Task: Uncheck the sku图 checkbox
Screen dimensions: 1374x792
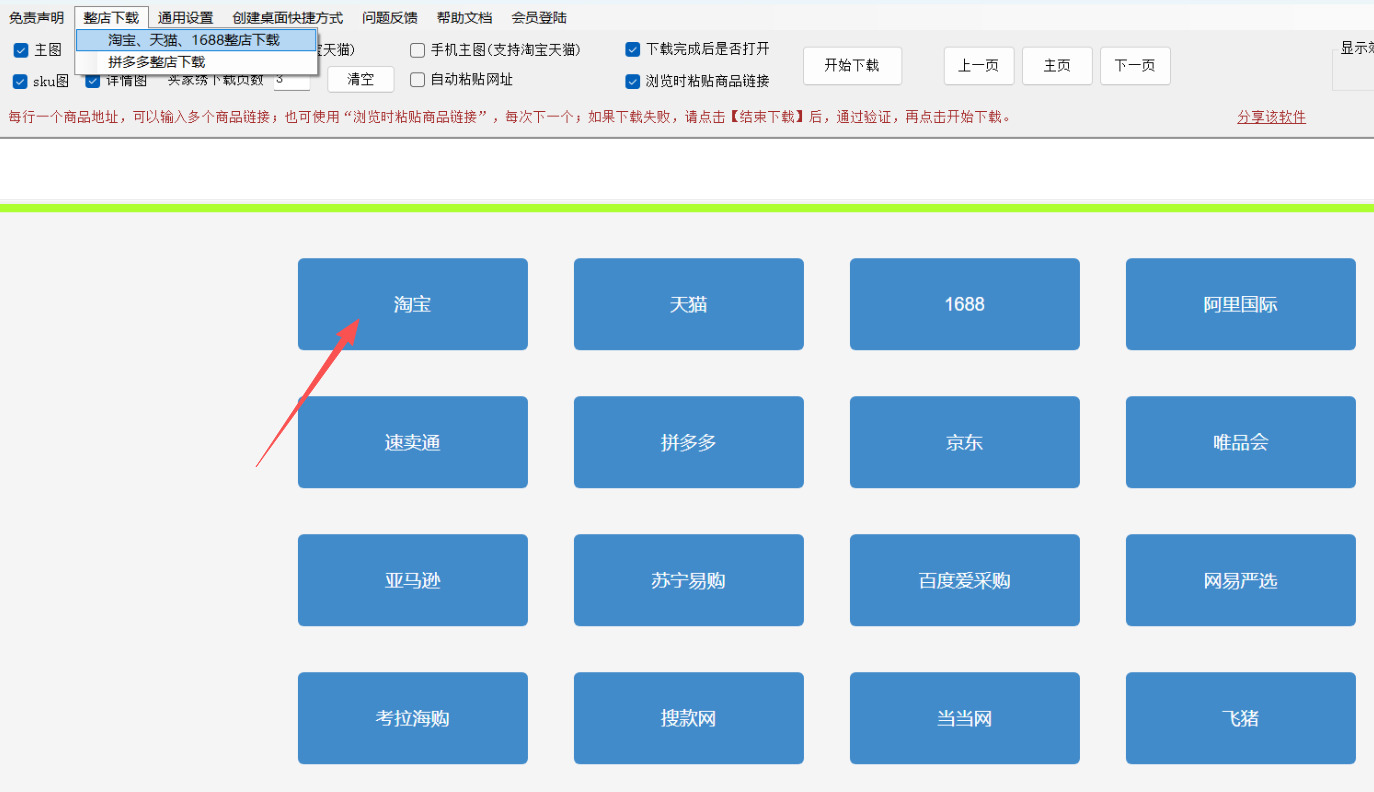Action: pyautogui.click(x=20, y=81)
